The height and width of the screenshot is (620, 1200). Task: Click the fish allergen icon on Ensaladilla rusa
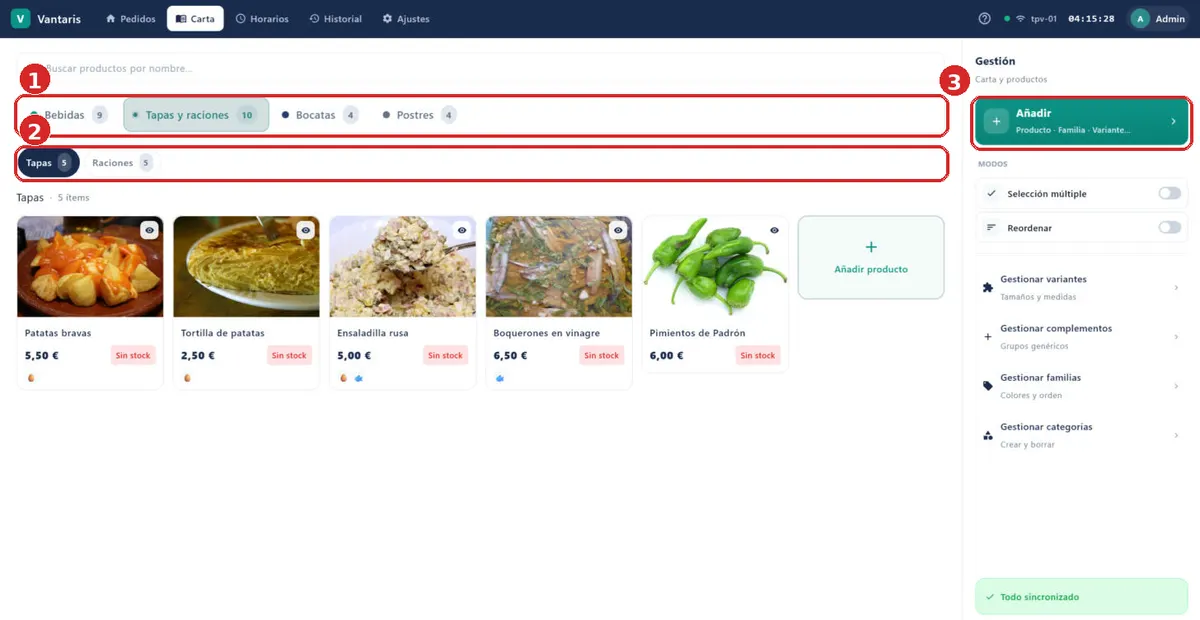358,378
